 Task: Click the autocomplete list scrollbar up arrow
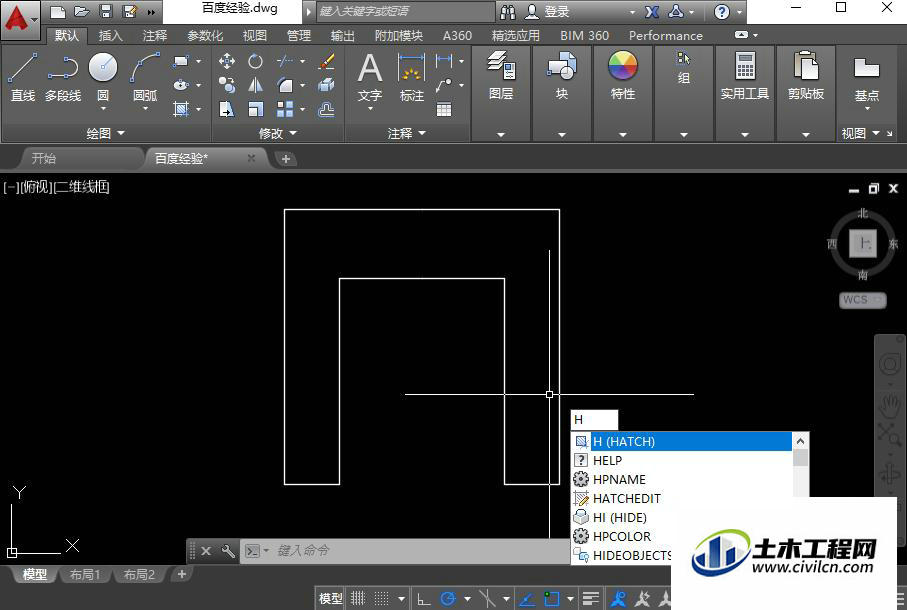tap(801, 441)
